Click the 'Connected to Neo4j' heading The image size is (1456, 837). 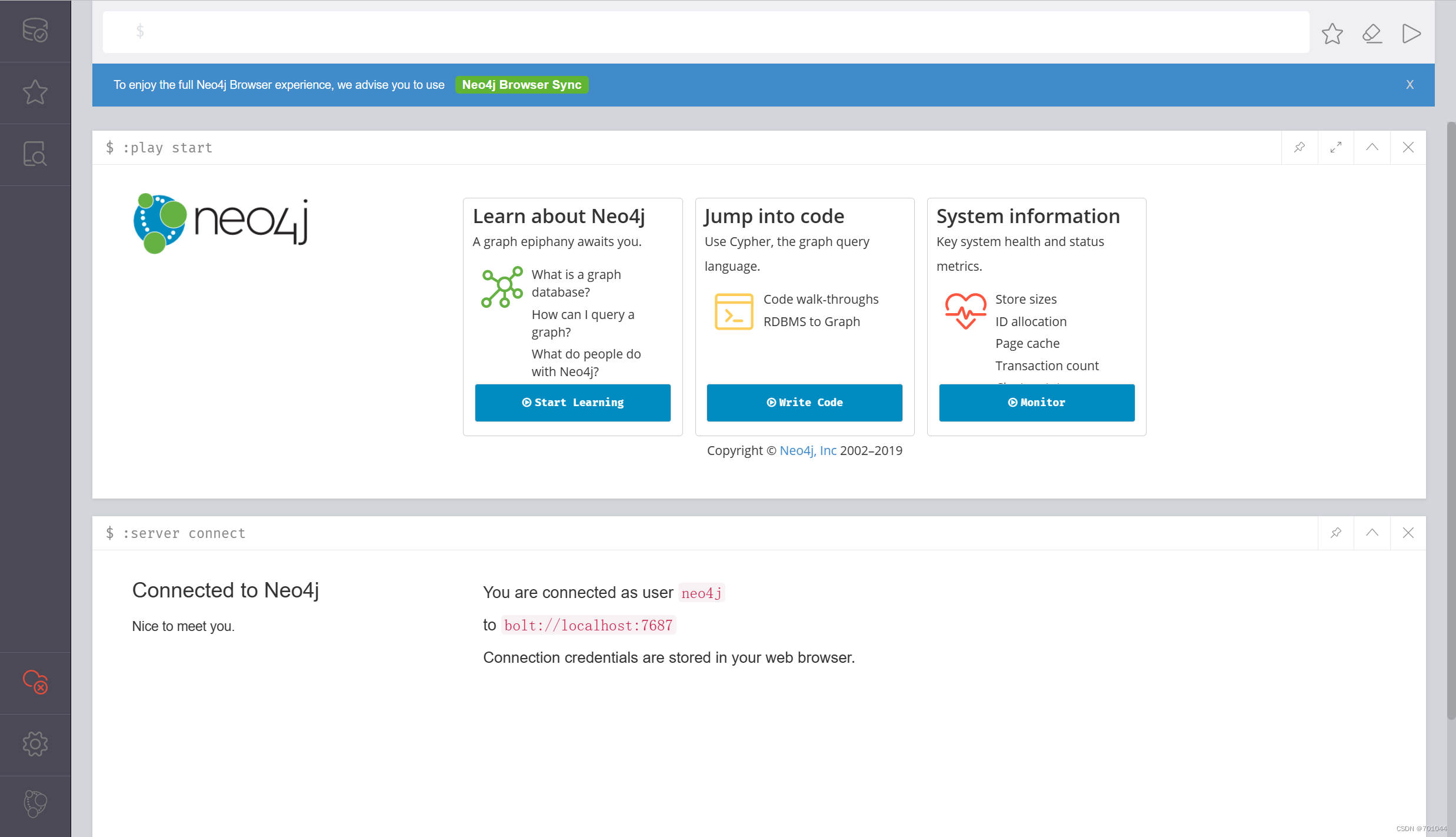coord(225,590)
